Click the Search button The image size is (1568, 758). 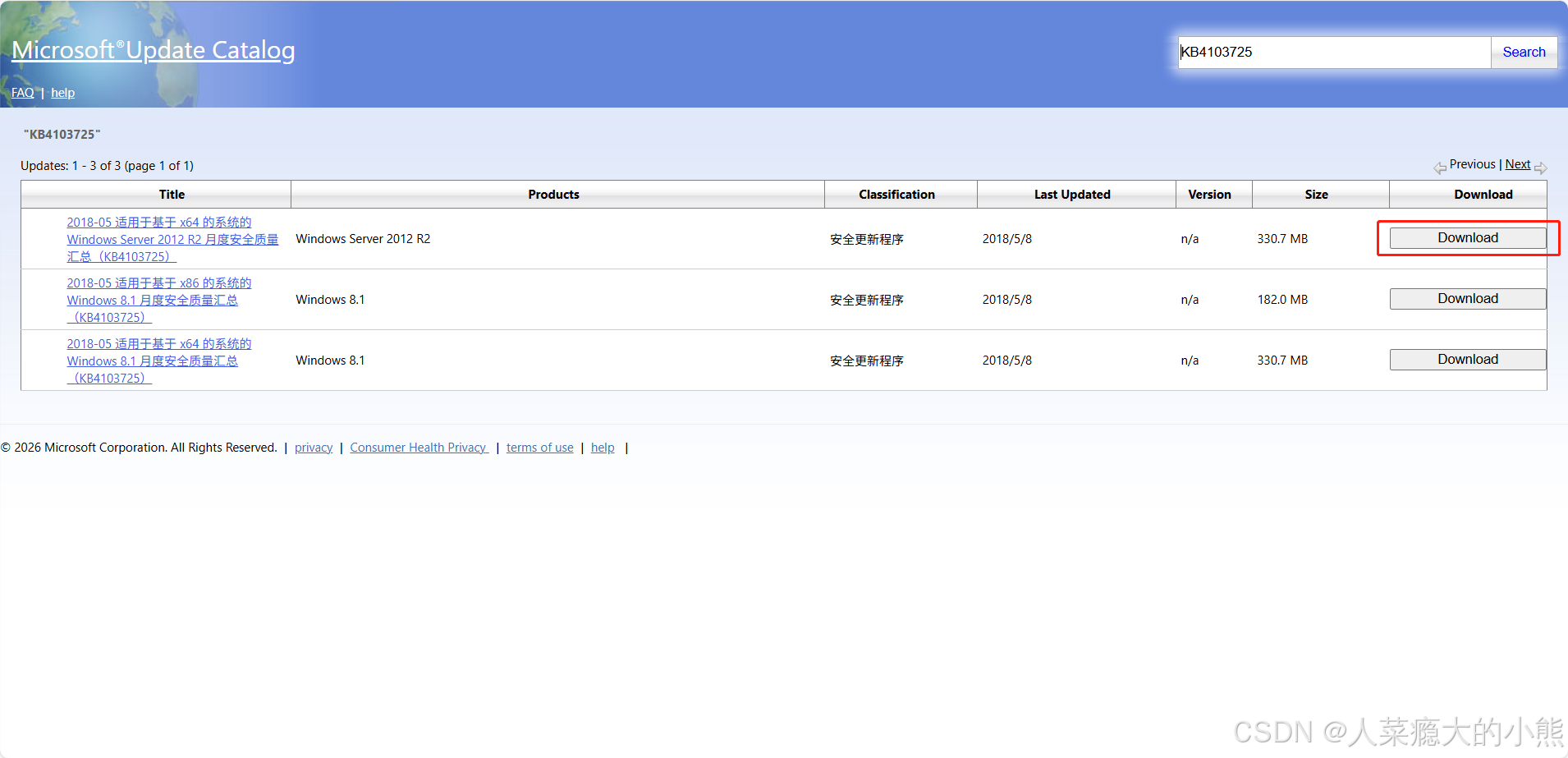[1524, 52]
